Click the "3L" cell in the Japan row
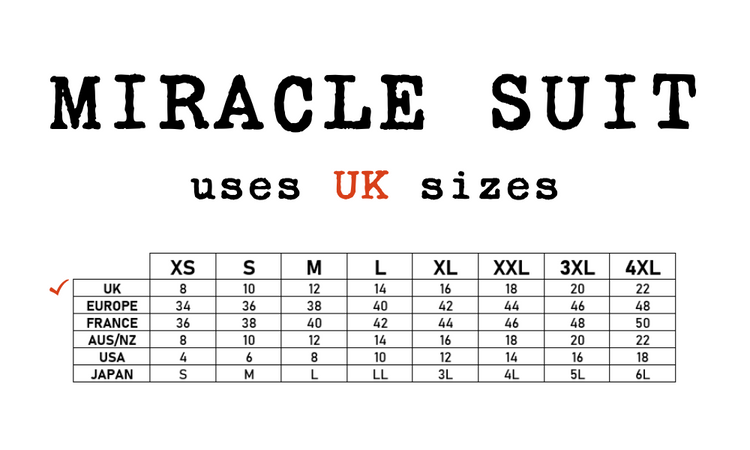The height and width of the screenshot is (450, 750). (x=445, y=374)
